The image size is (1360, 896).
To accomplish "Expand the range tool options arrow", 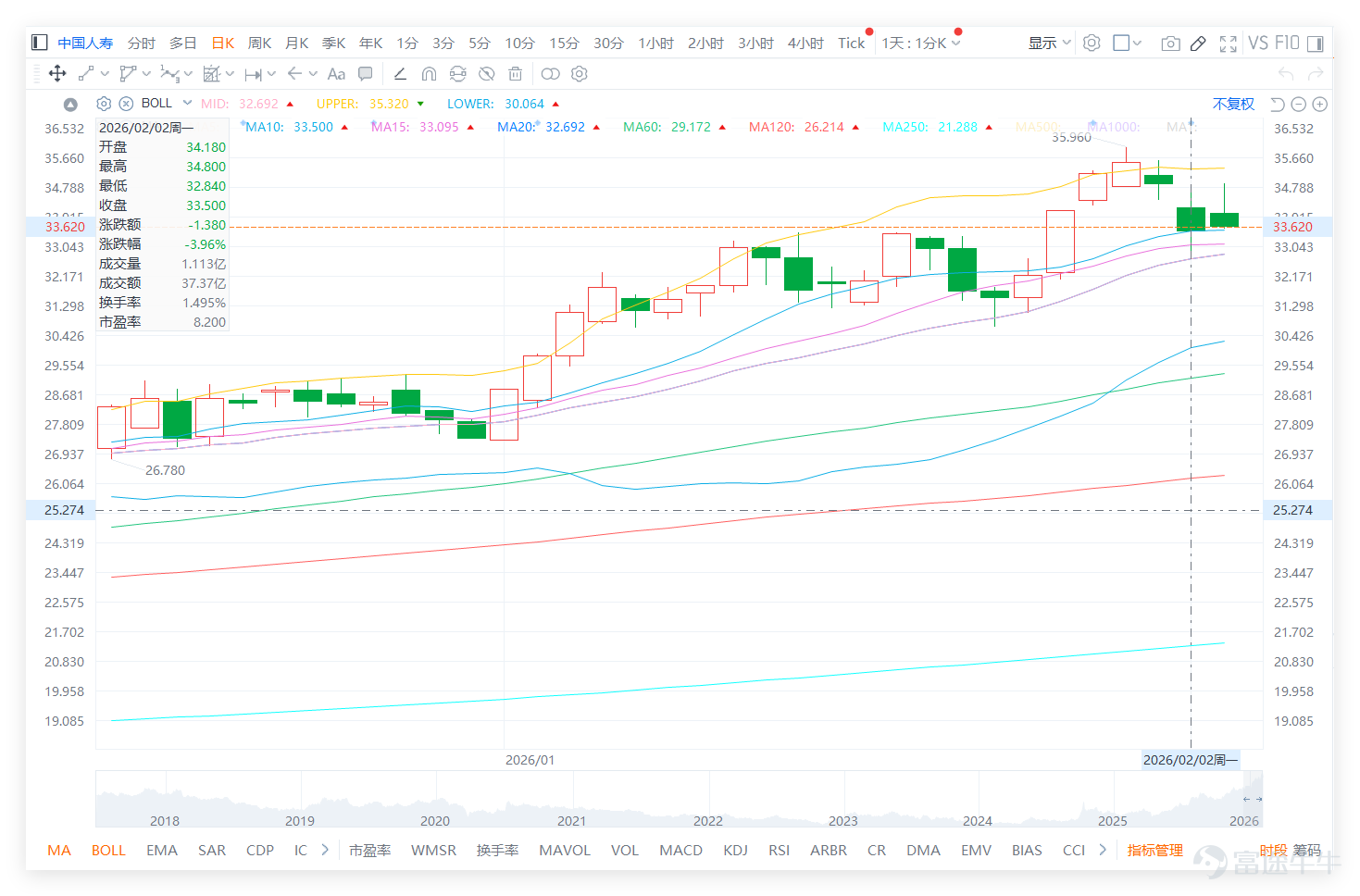I will point(271,74).
